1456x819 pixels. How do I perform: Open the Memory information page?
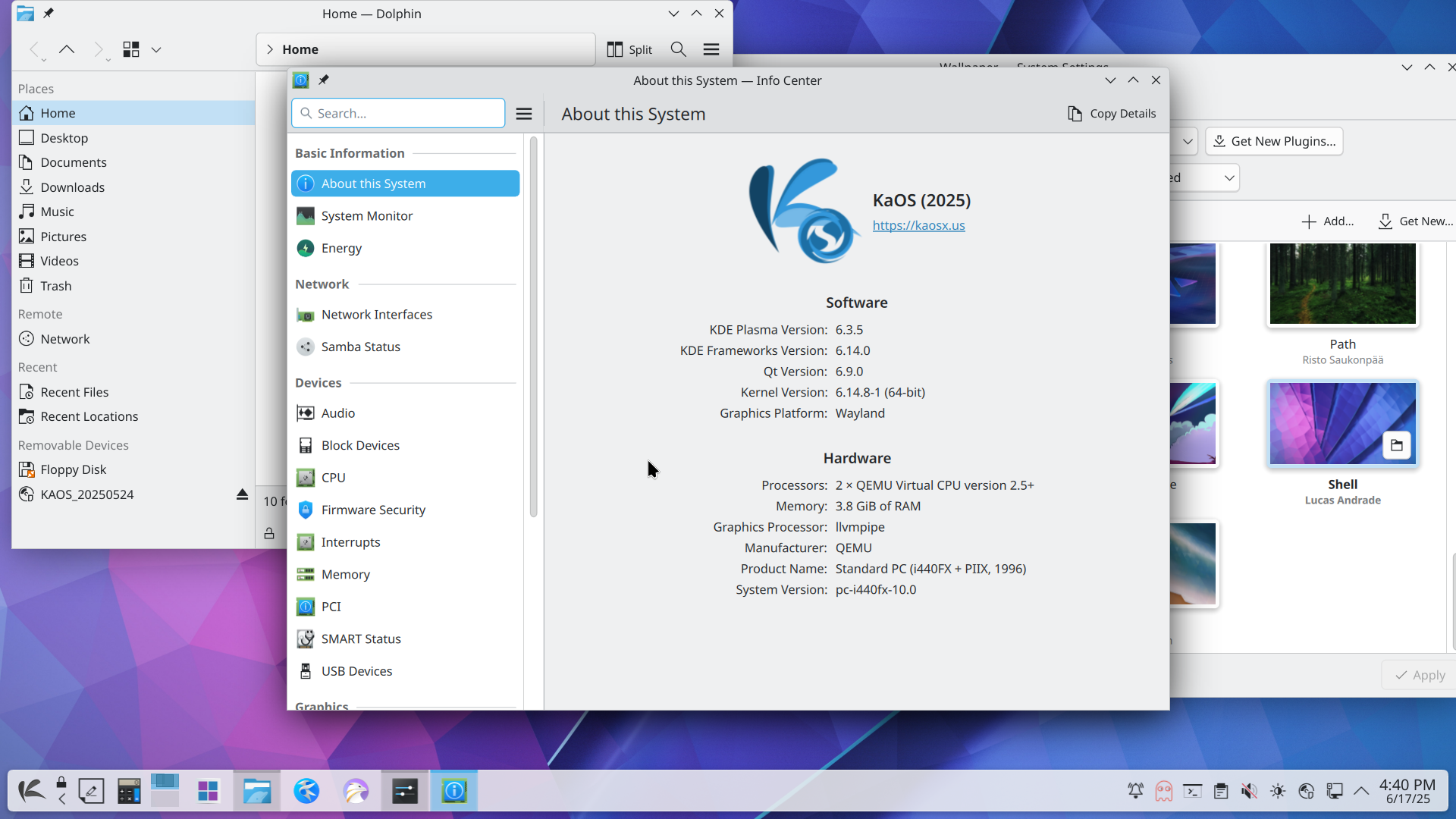[405, 574]
